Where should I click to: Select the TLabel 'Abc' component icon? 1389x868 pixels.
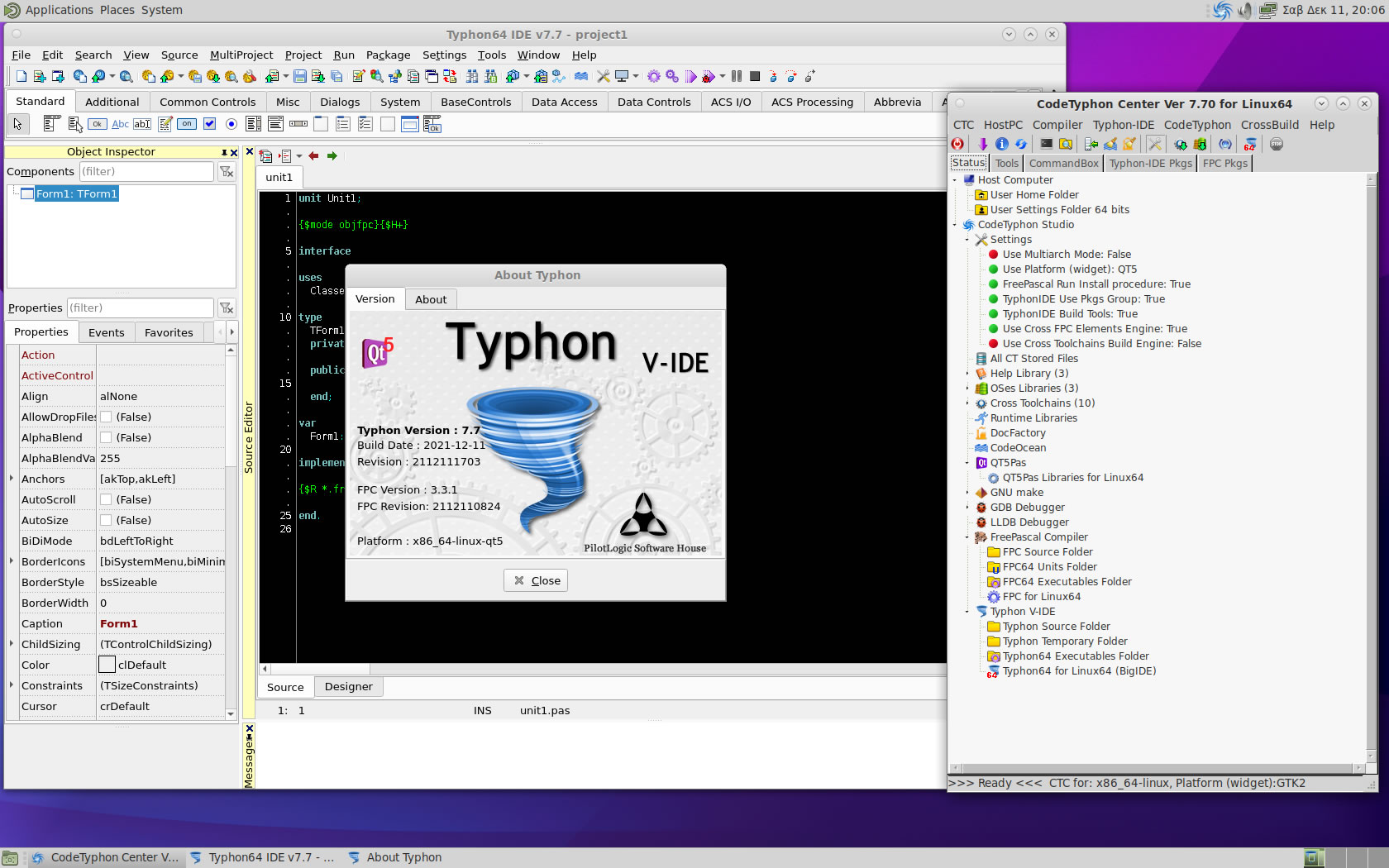[x=120, y=124]
